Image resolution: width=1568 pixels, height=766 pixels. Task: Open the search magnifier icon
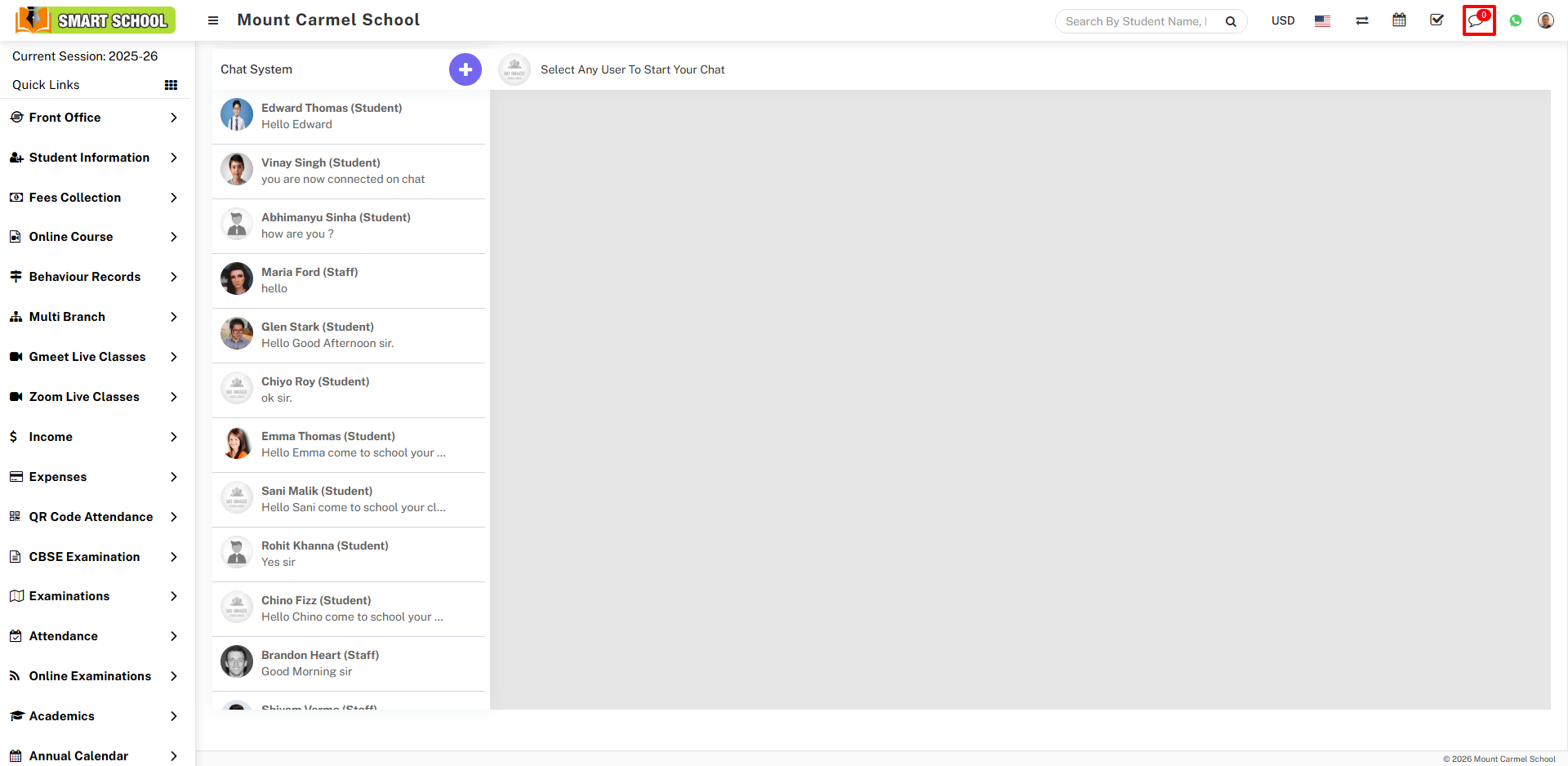pos(1231,21)
